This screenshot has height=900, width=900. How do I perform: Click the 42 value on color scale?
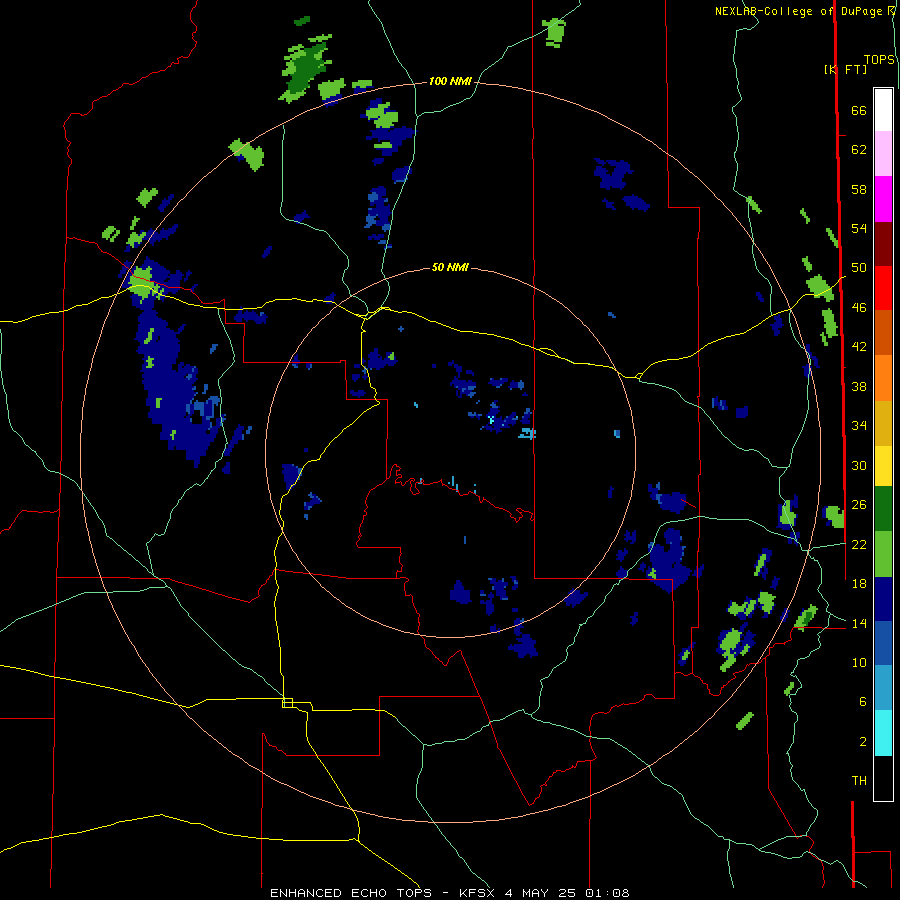tap(859, 347)
